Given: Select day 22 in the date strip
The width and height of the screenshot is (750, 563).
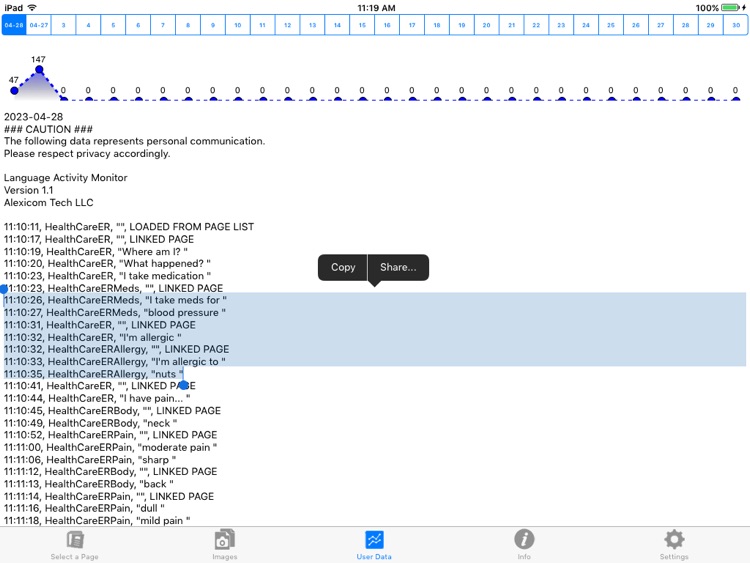Looking at the screenshot, I should (x=537, y=25).
